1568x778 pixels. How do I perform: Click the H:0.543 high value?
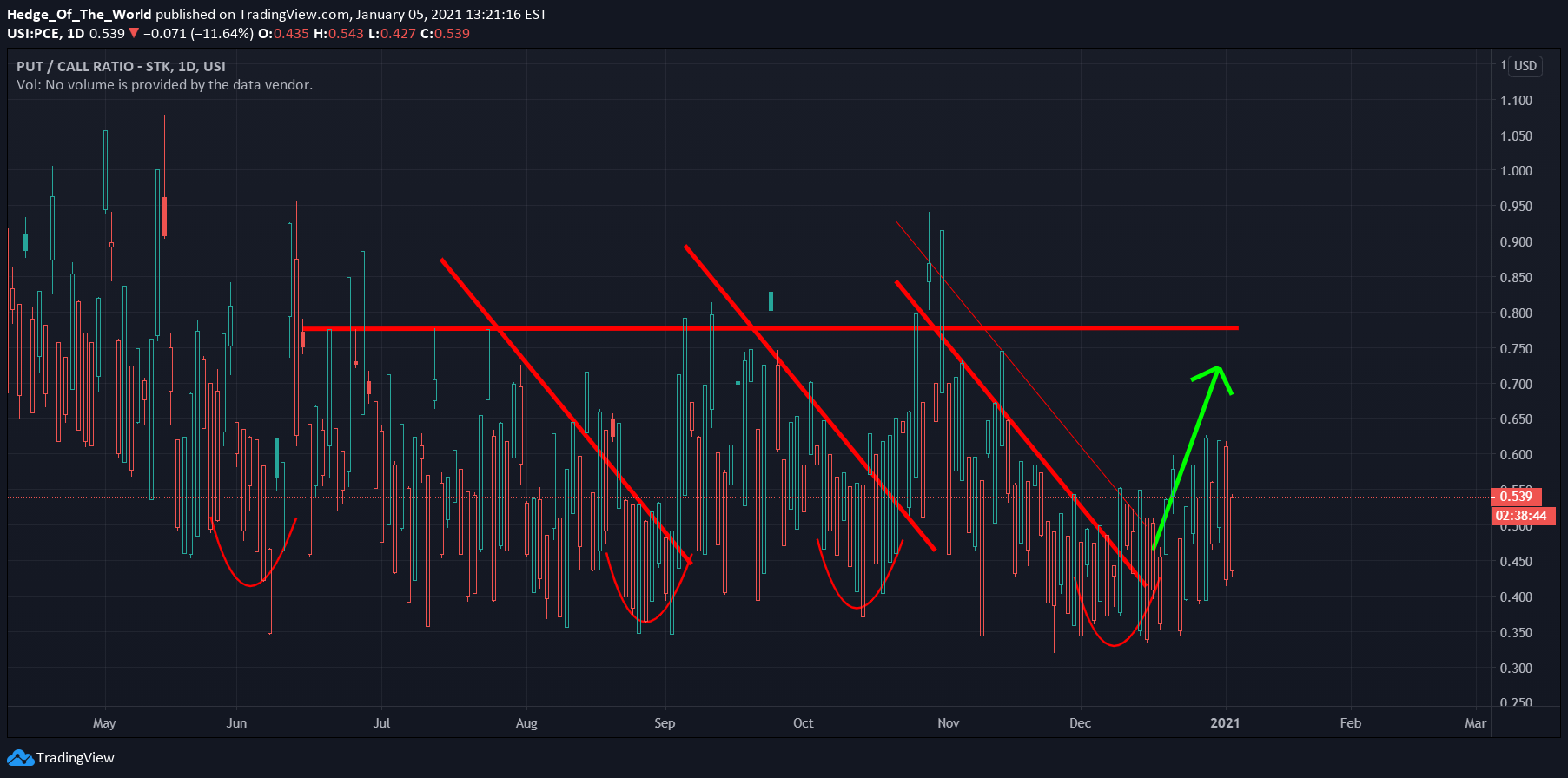[339, 34]
